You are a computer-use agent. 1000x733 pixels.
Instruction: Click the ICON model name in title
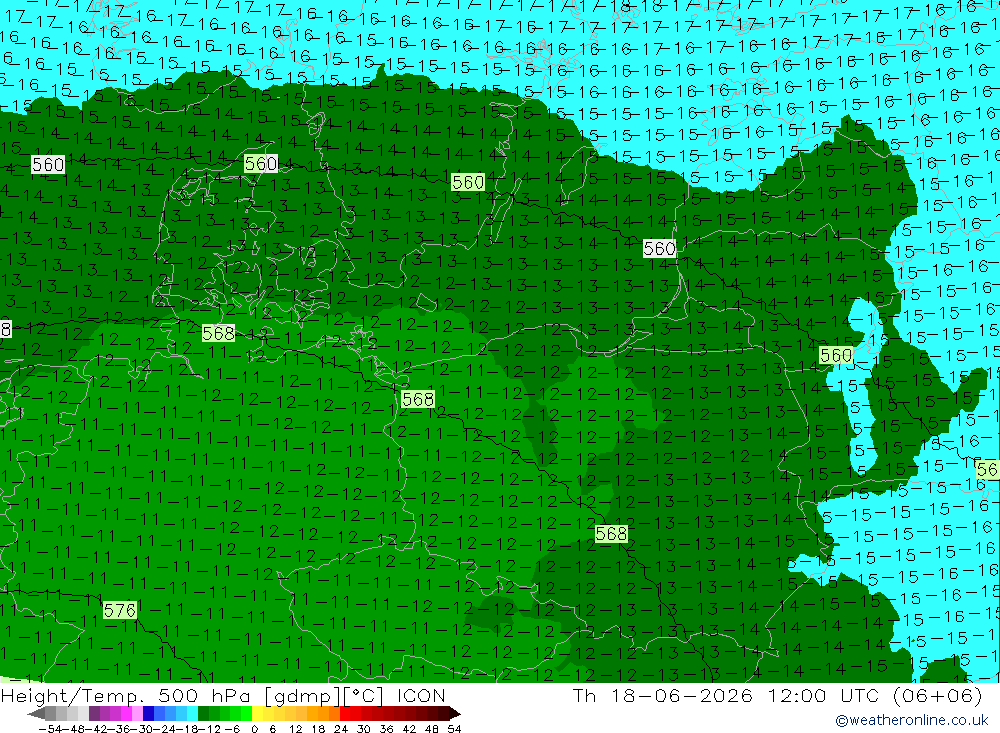pos(421,695)
